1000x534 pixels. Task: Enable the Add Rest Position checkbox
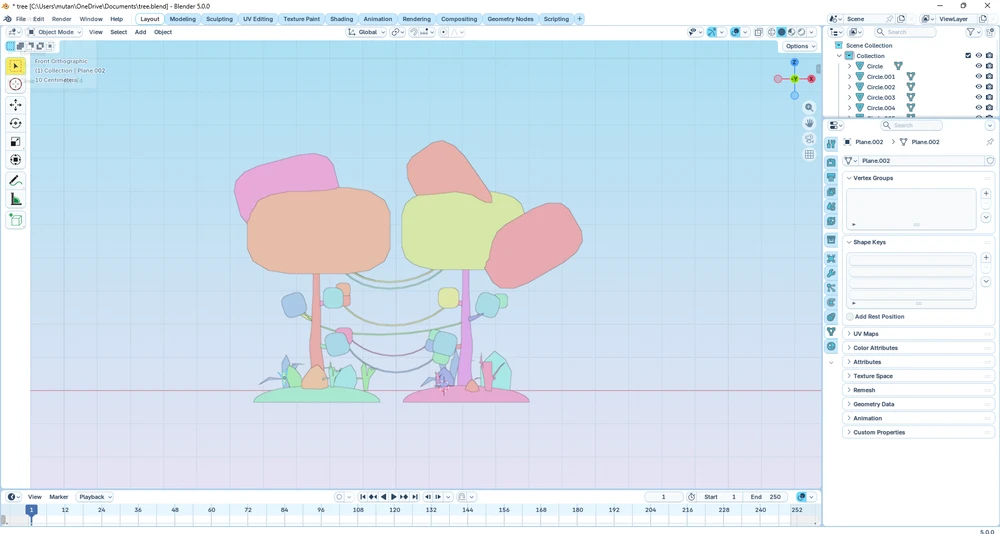[x=850, y=317]
